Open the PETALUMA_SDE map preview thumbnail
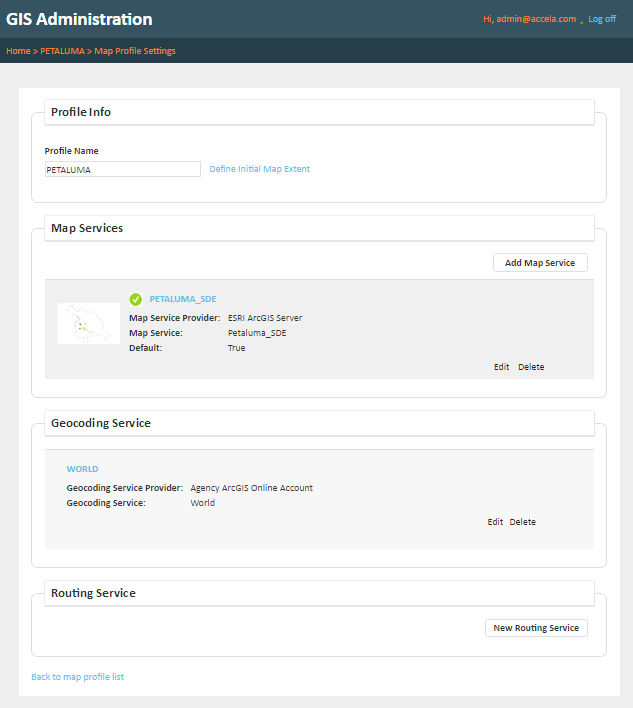The height and width of the screenshot is (708, 633). 88,323
